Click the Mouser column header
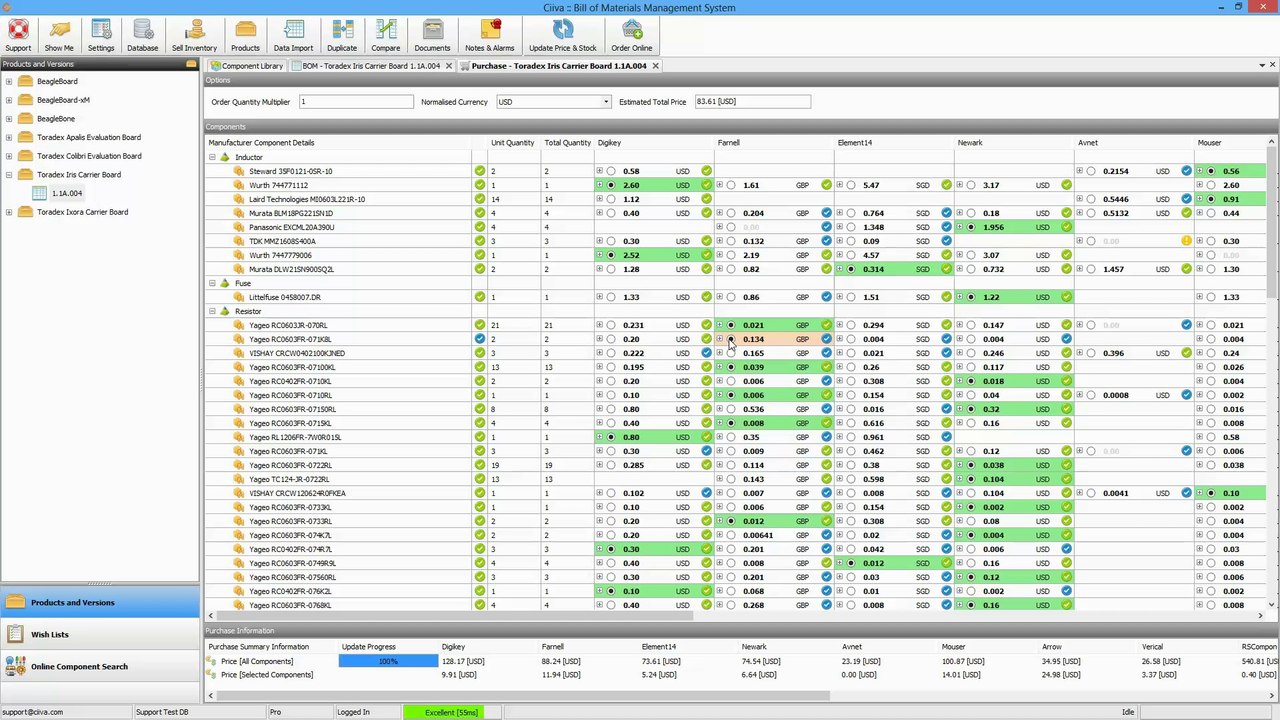 coord(1230,143)
